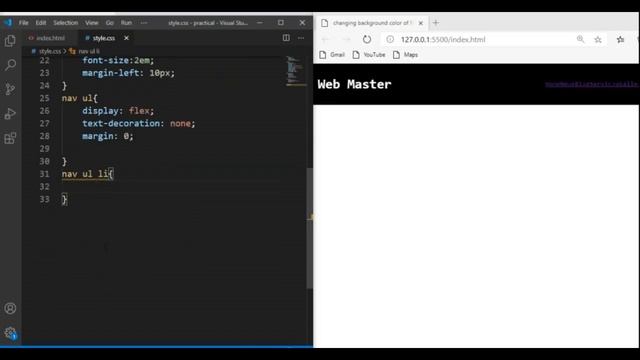
Task: Open the Maps bookmark
Action: point(405,55)
